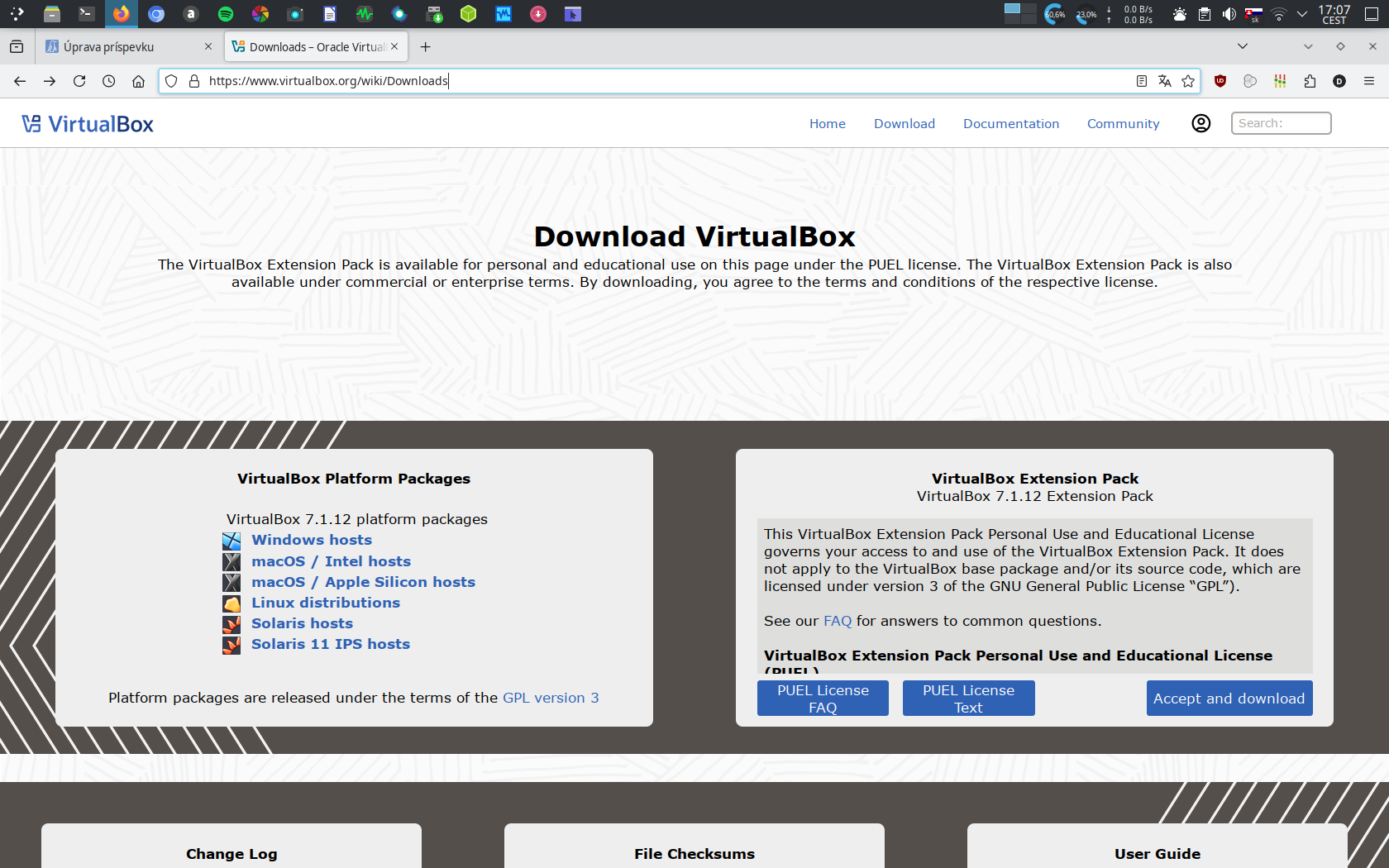Open terminal from the taskbar
The image size is (1389, 868).
[x=86, y=14]
